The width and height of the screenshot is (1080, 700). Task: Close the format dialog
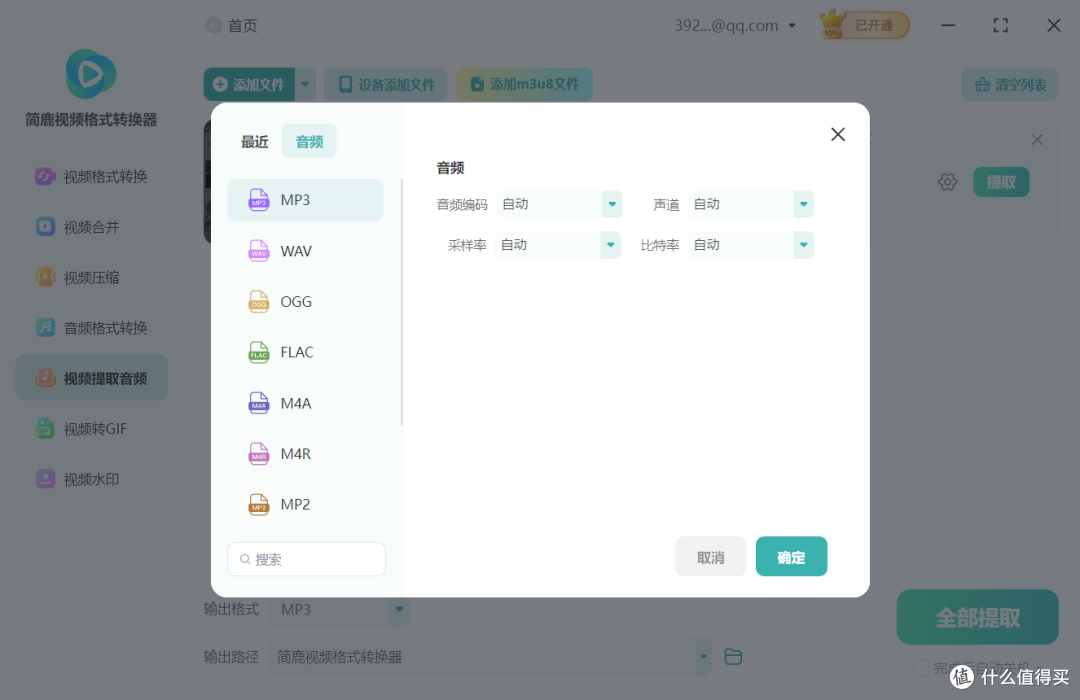point(838,134)
